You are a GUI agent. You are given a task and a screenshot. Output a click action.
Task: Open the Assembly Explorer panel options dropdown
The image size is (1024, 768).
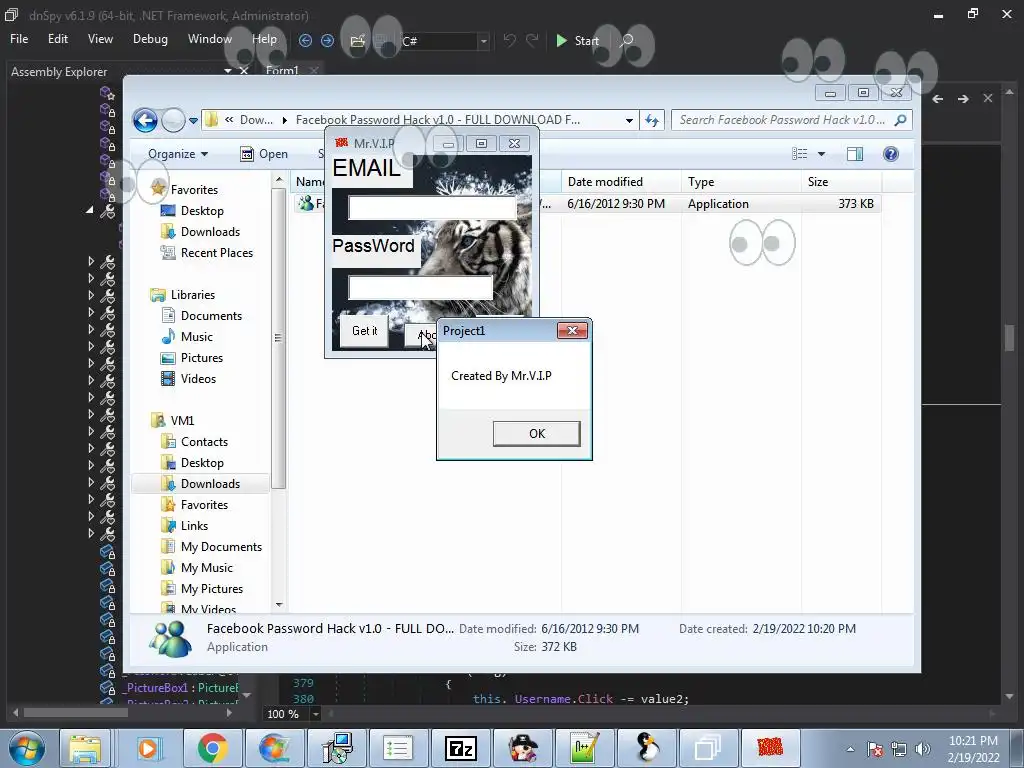point(228,71)
